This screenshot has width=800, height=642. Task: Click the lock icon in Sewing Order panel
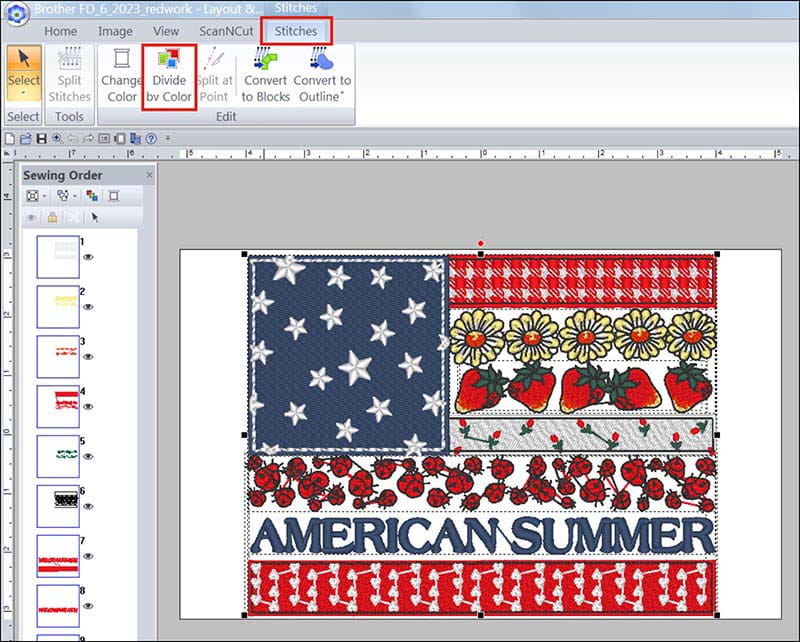(52, 217)
